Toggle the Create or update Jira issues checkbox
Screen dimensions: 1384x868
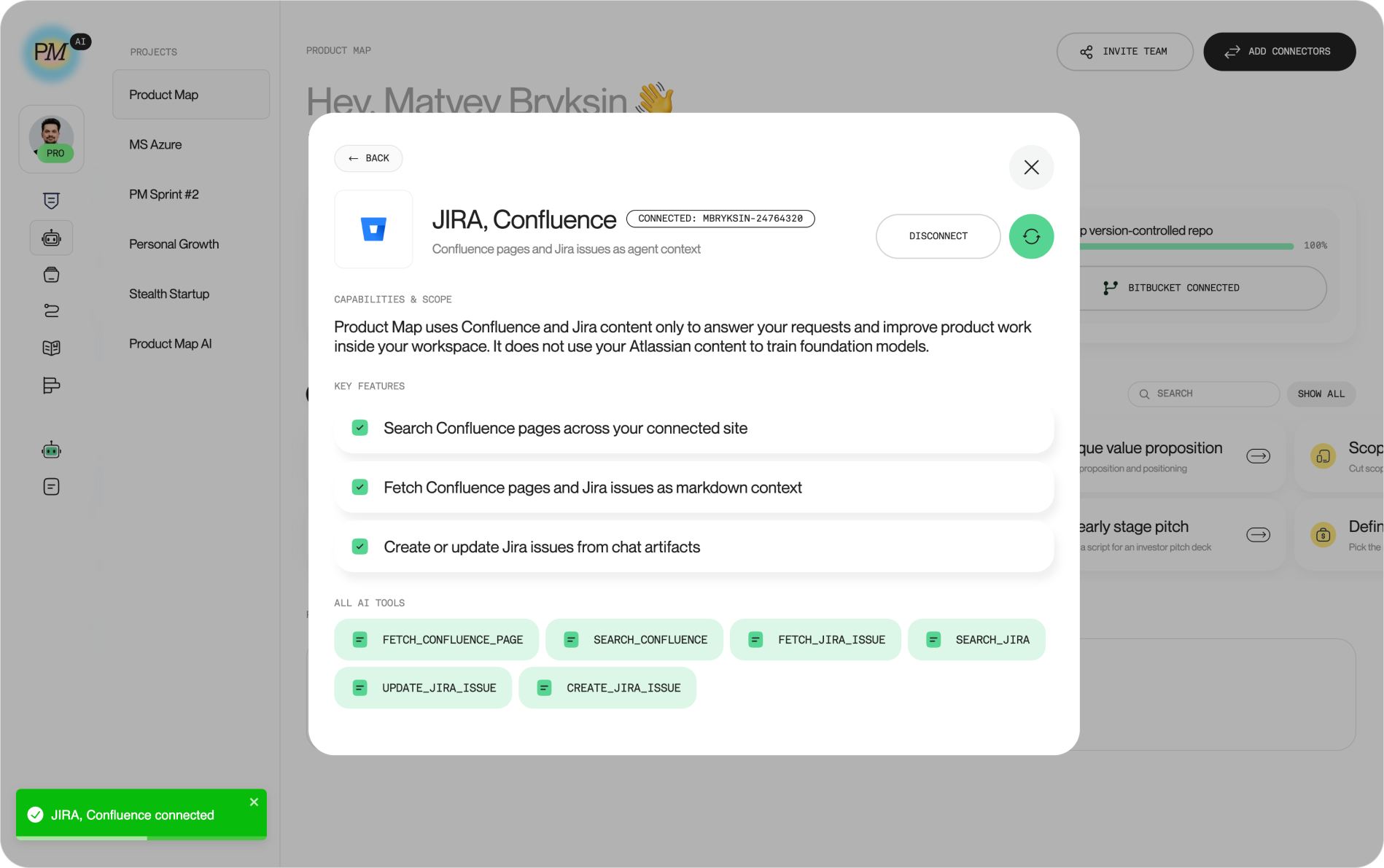pos(360,547)
